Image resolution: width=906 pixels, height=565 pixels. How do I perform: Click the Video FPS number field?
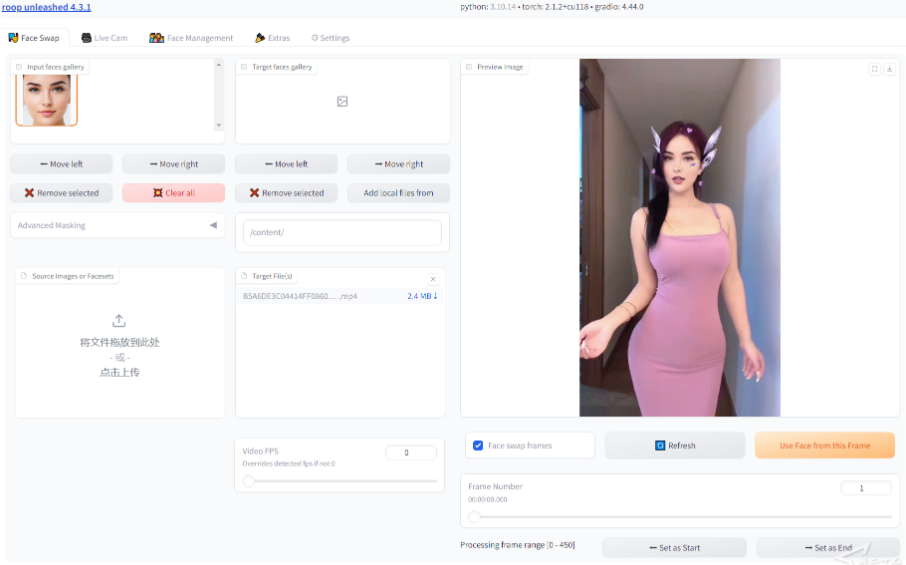tap(411, 452)
